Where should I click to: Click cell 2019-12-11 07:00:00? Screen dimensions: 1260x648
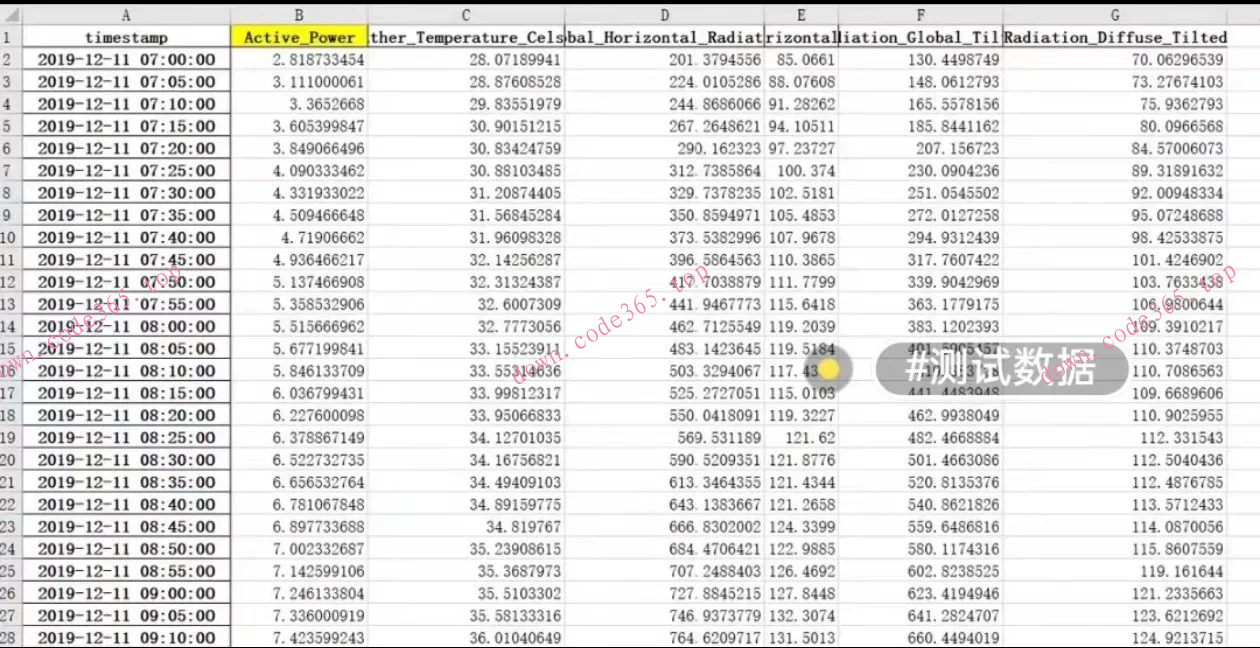(126, 60)
